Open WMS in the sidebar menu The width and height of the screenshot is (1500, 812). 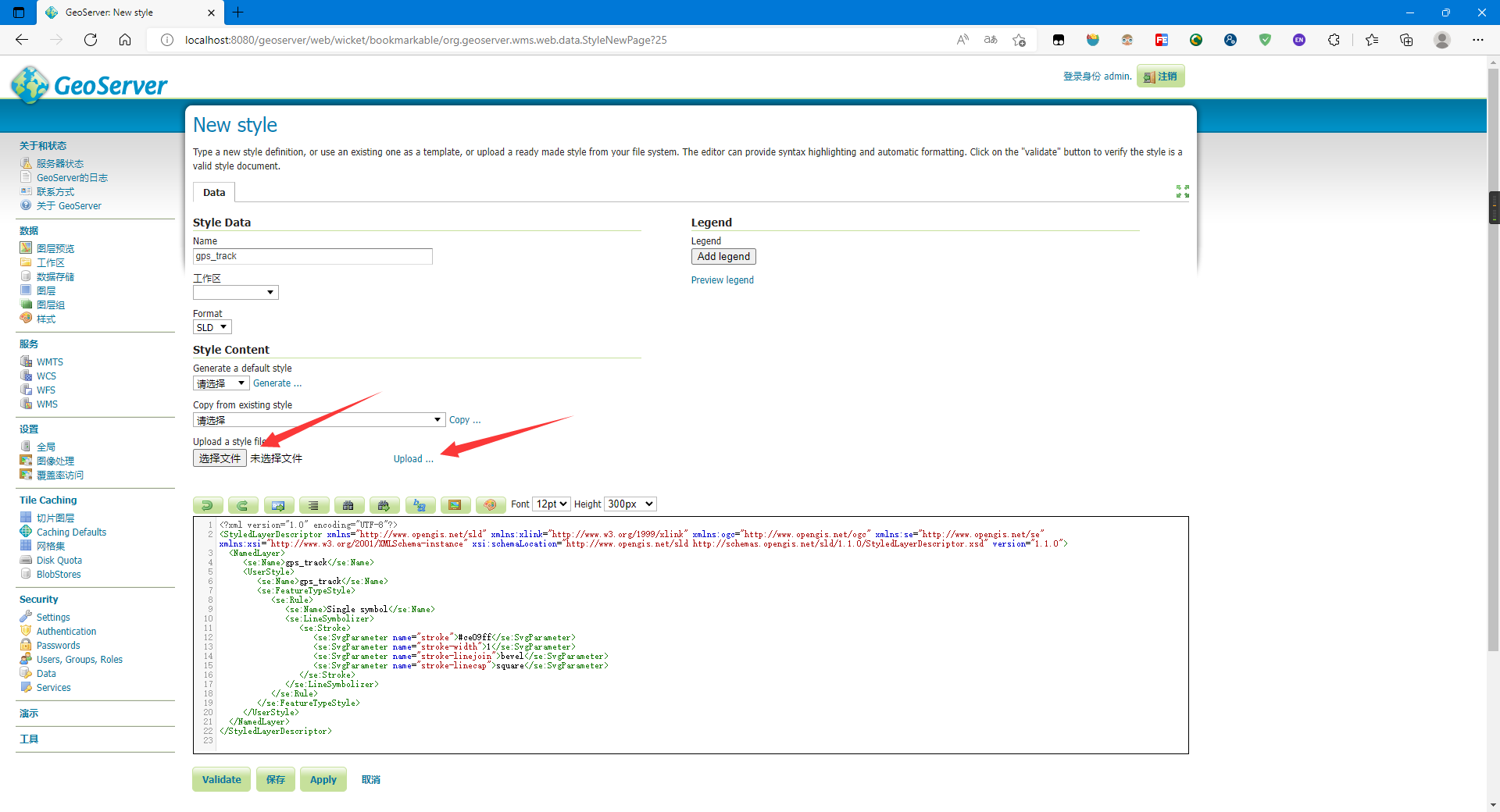(47, 404)
